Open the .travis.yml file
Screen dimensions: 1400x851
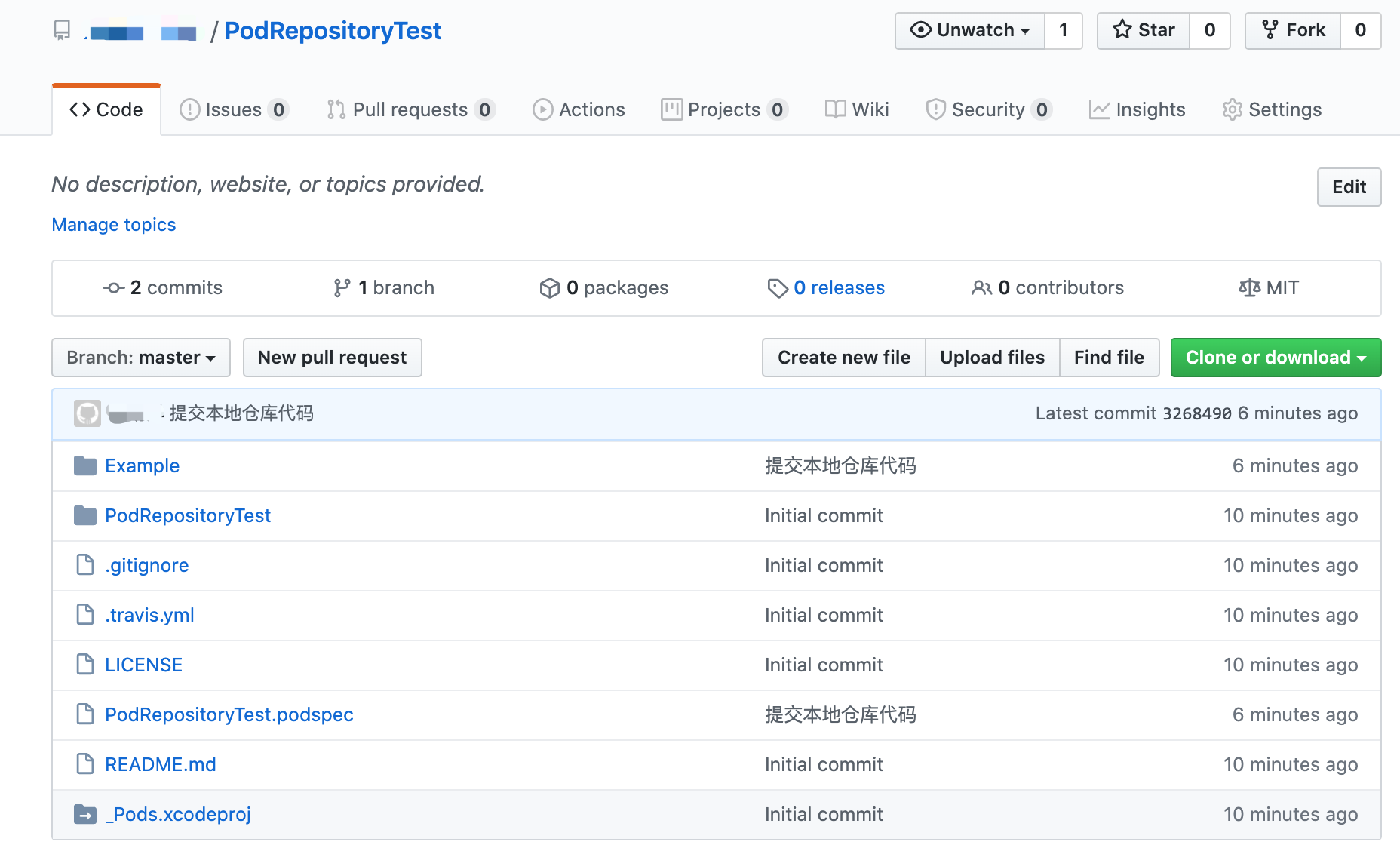click(x=149, y=615)
